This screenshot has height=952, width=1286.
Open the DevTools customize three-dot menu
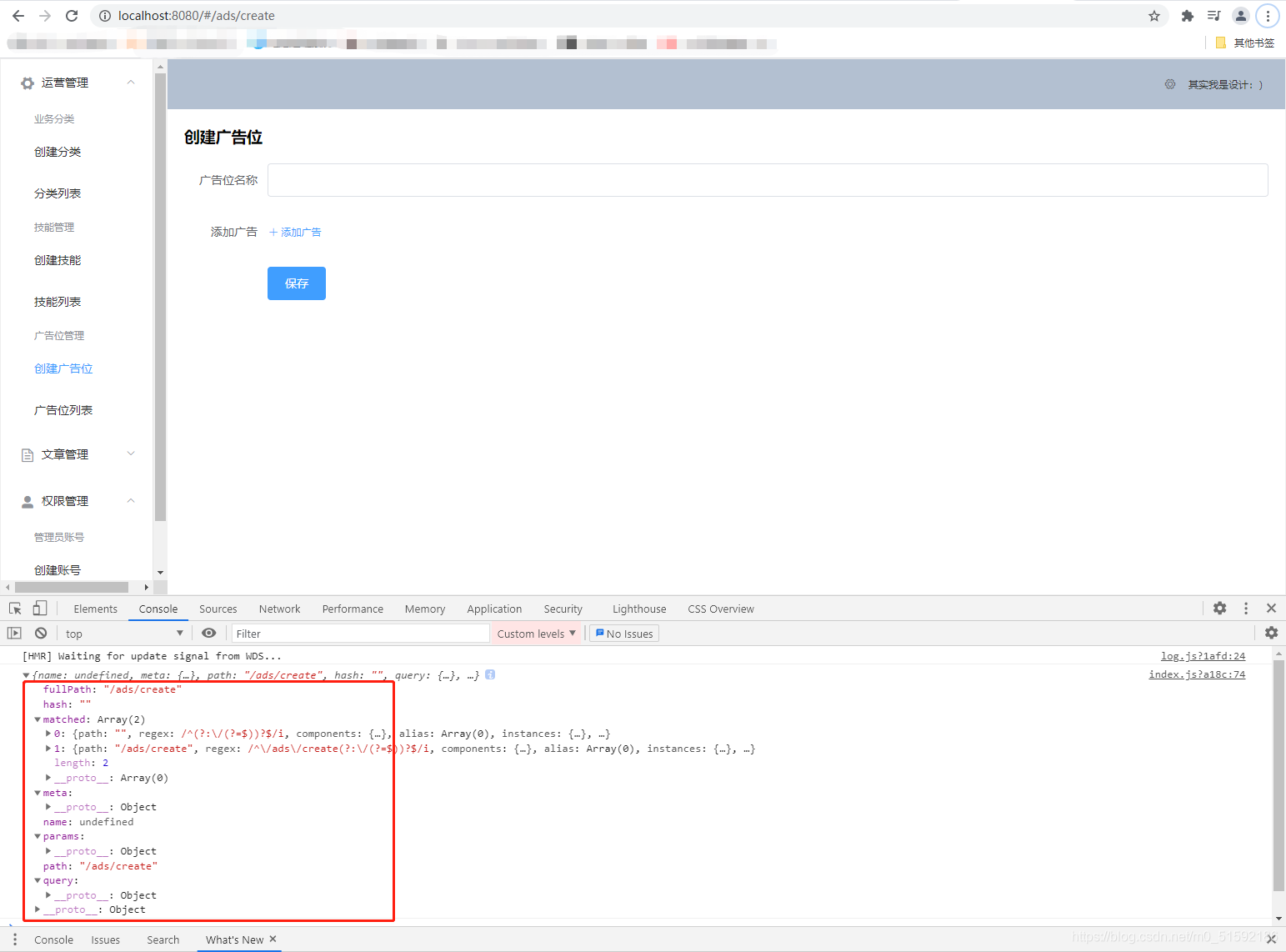tap(1246, 609)
